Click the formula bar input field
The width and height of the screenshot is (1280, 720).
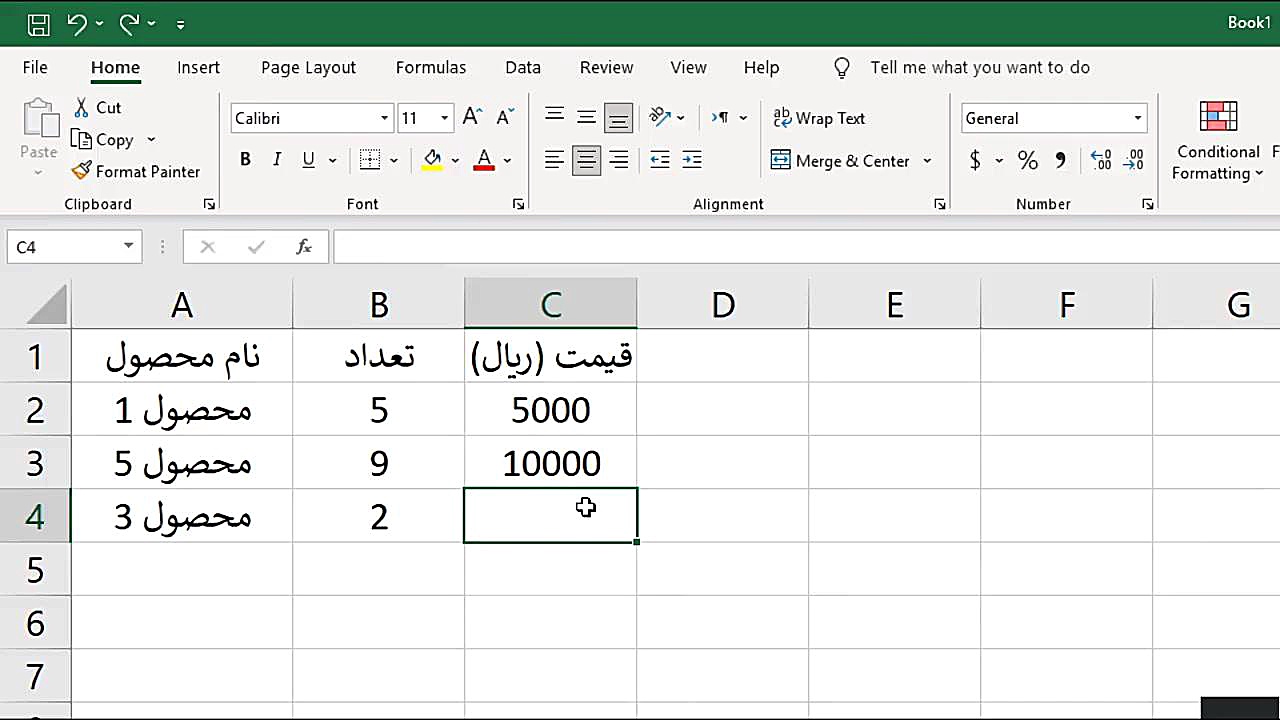[806, 247]
